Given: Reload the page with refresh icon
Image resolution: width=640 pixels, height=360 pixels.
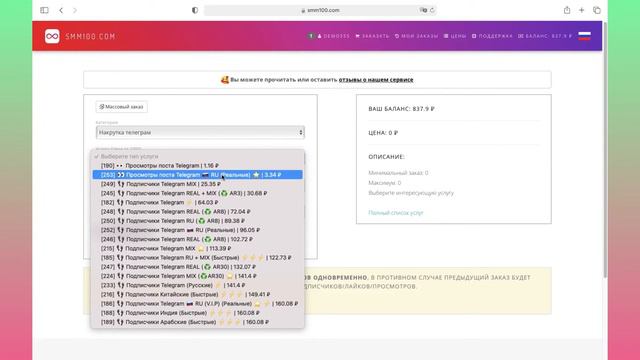Looking at the screenshot, I should tap(432, 10).
